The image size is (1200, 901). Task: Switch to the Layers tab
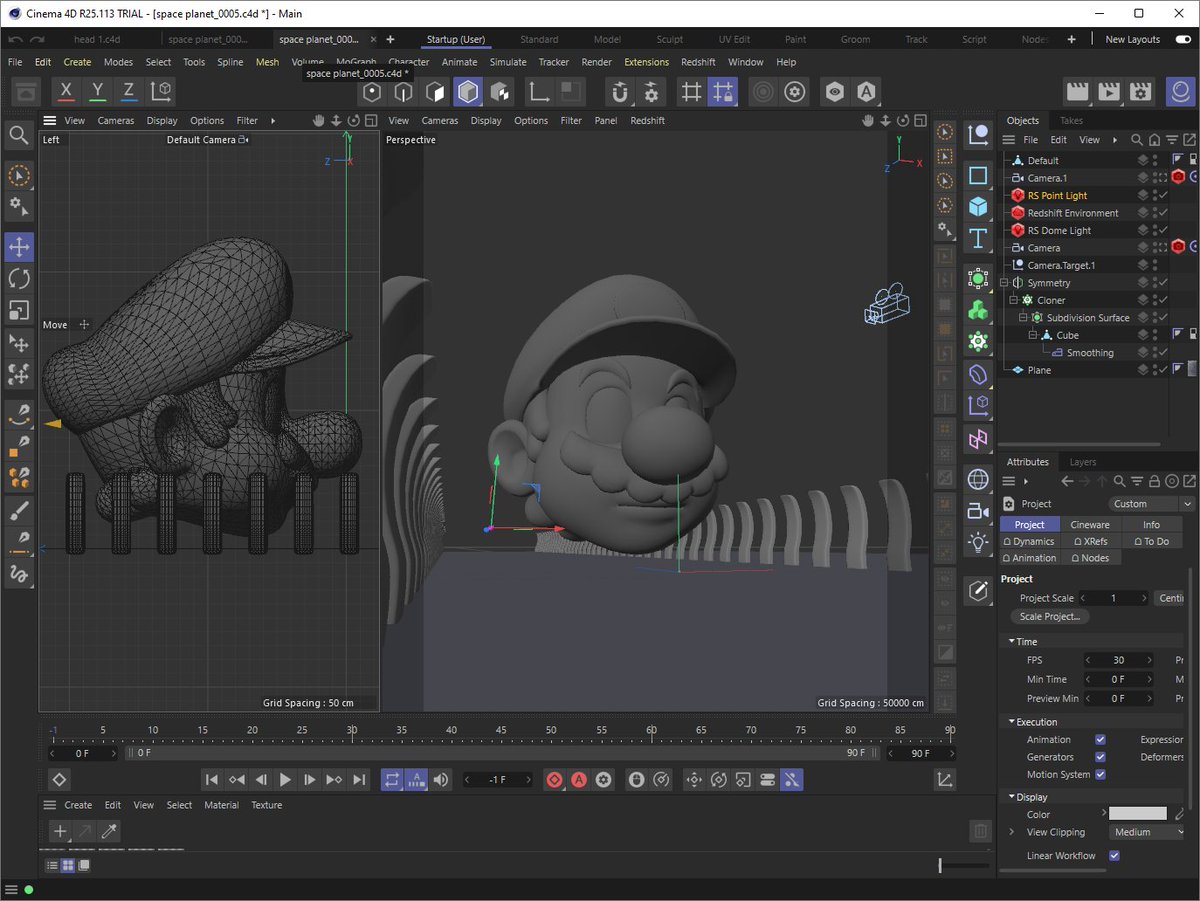(x=1082, y=462)
